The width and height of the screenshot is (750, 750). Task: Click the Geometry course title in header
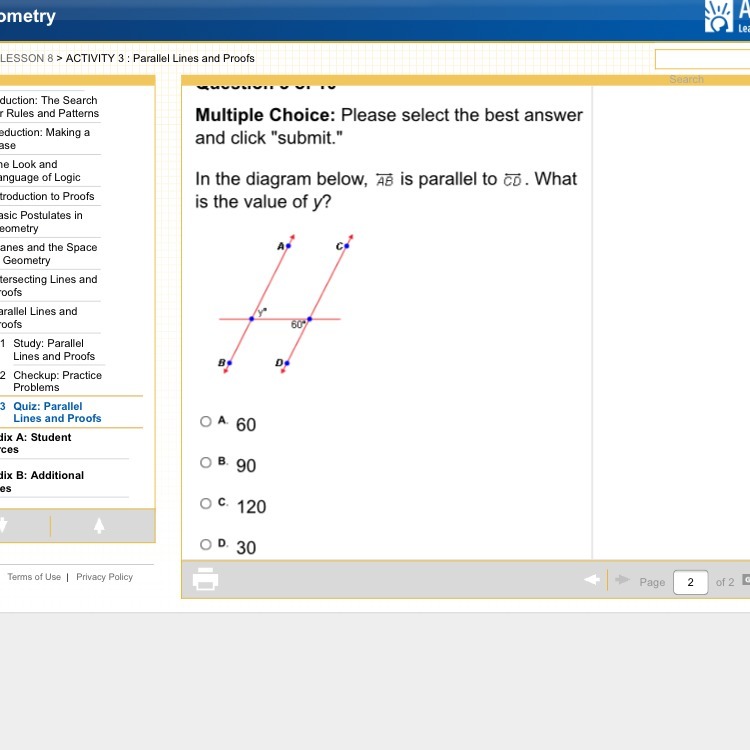click(28, 16)
